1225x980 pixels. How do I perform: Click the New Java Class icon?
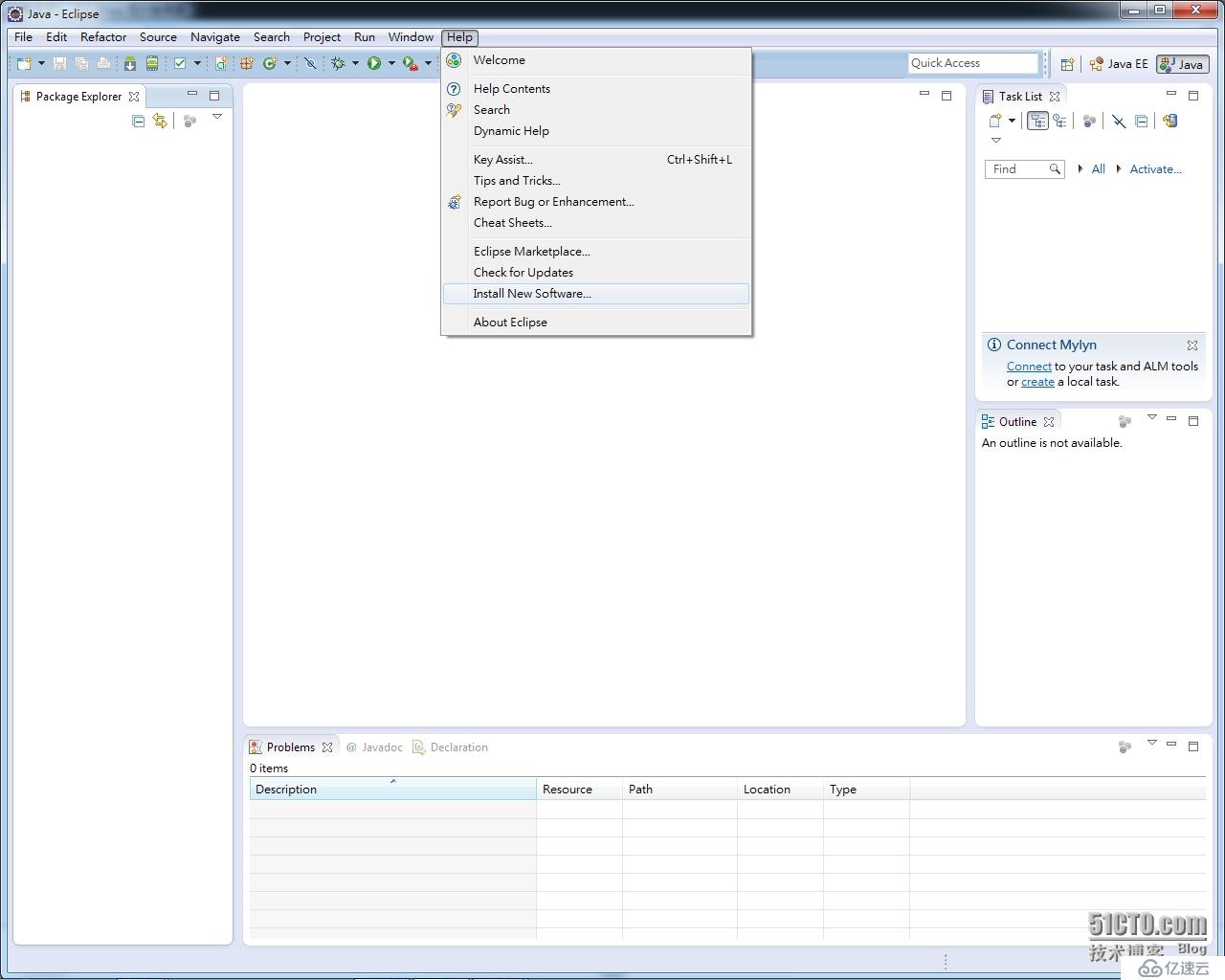270,63
